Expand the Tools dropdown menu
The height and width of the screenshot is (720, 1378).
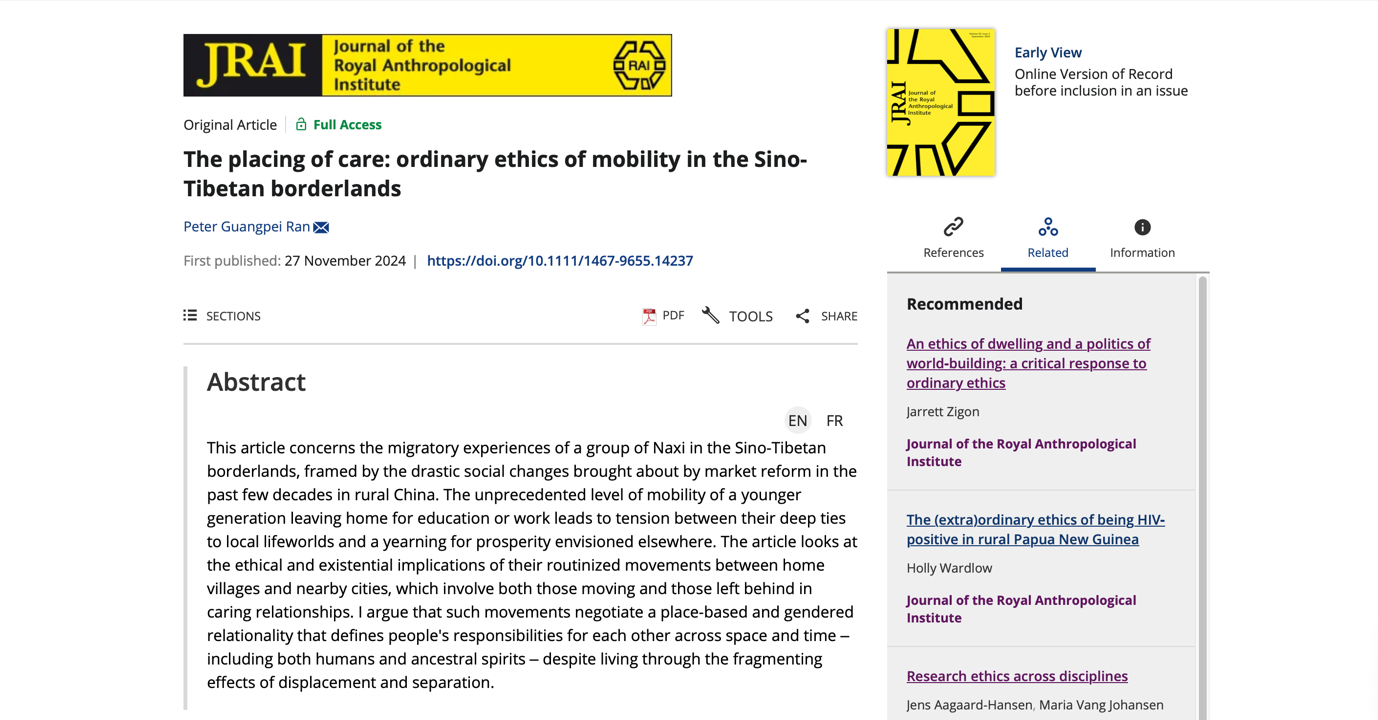[750, 316]
